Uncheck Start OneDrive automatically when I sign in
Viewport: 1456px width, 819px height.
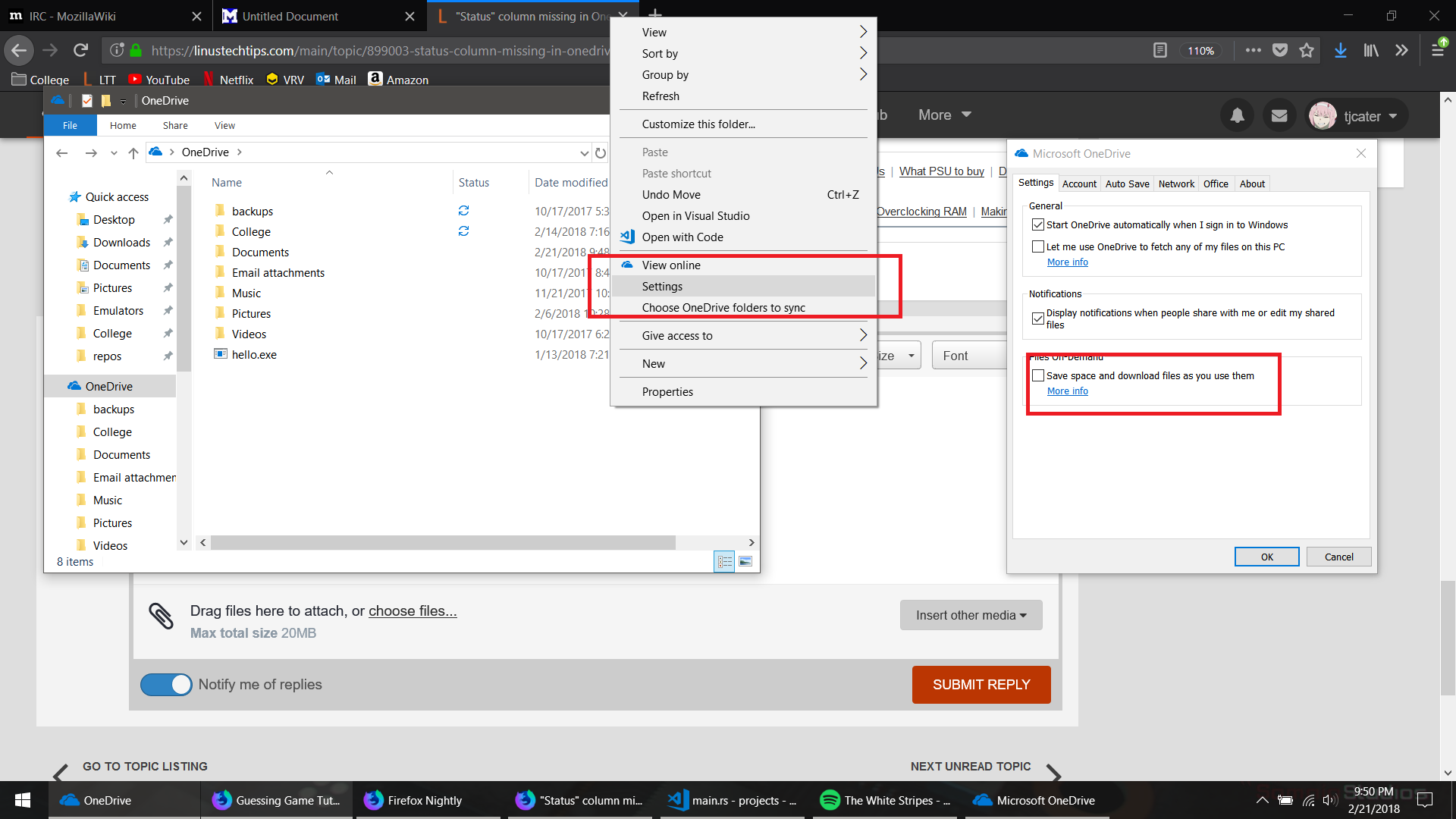[1038, 224]
